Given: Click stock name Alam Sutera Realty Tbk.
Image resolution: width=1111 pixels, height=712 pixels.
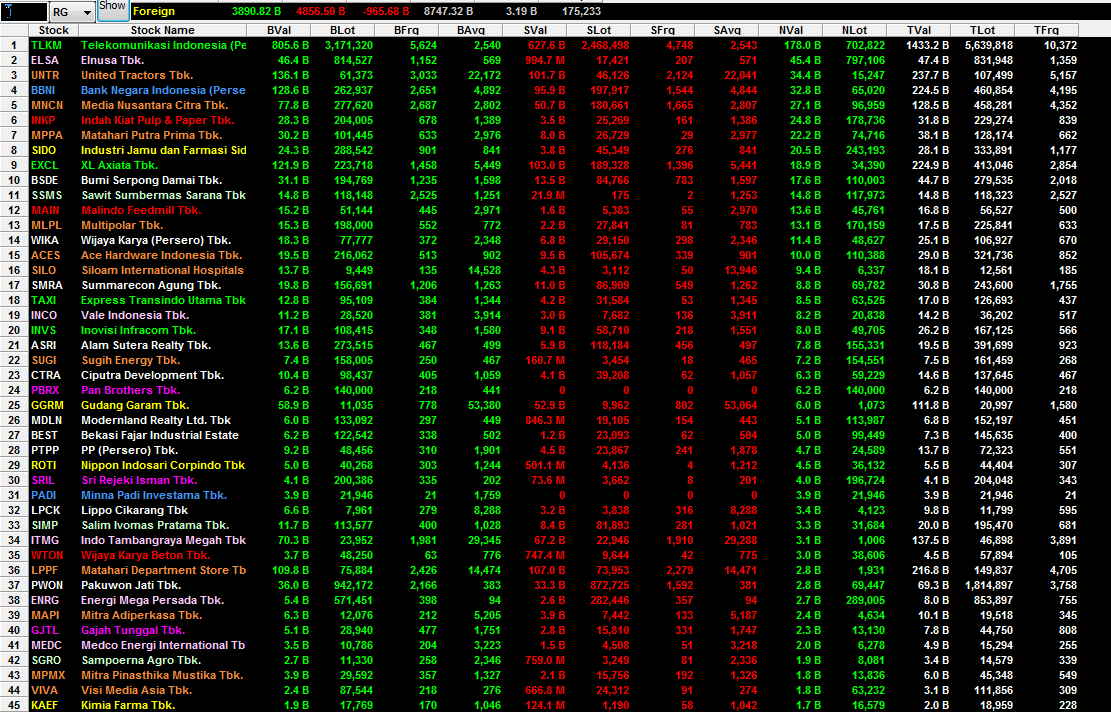Looking at the screenshot, I should coord(146,345).
